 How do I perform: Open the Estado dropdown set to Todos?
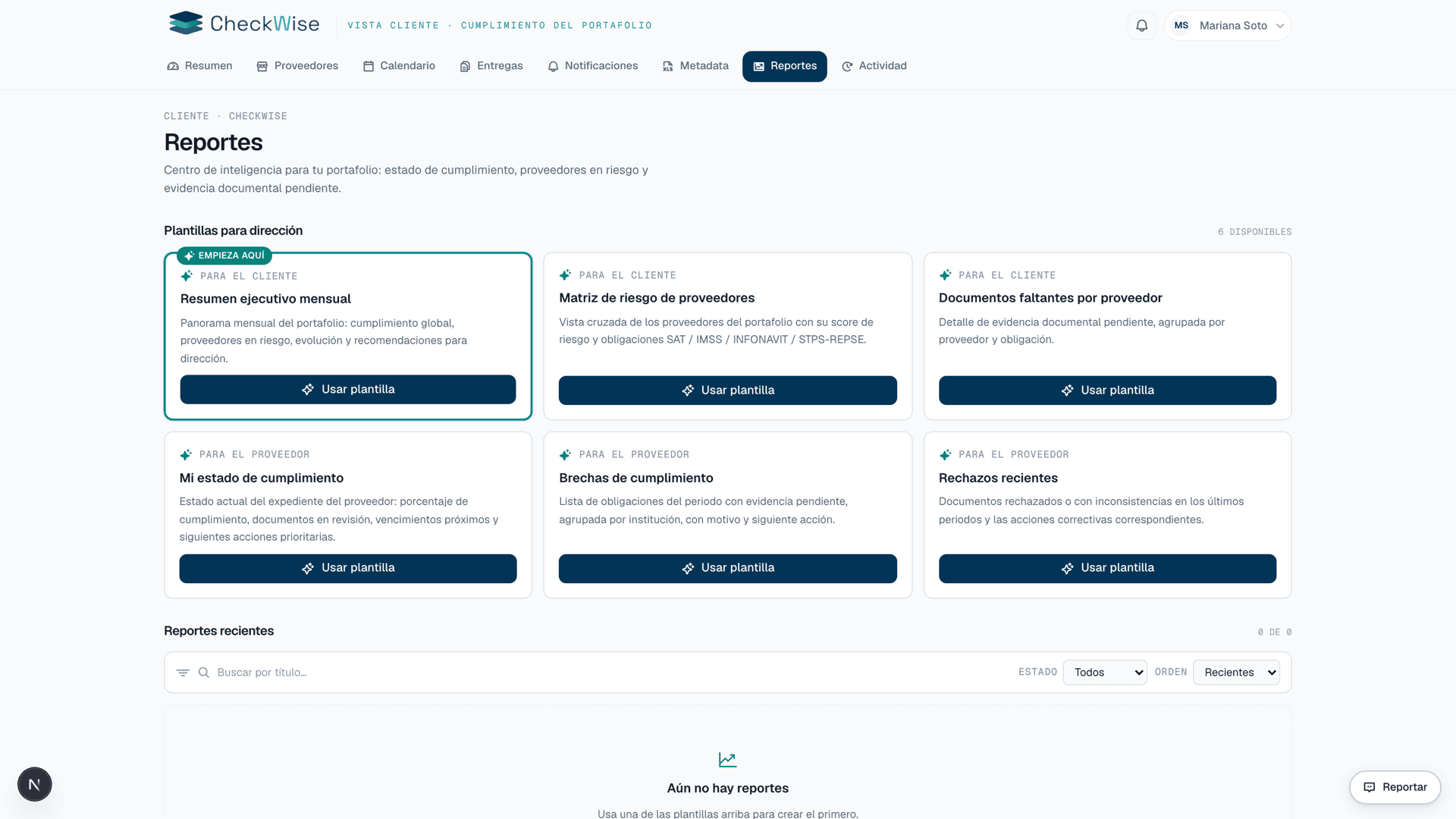point(1105,673)
